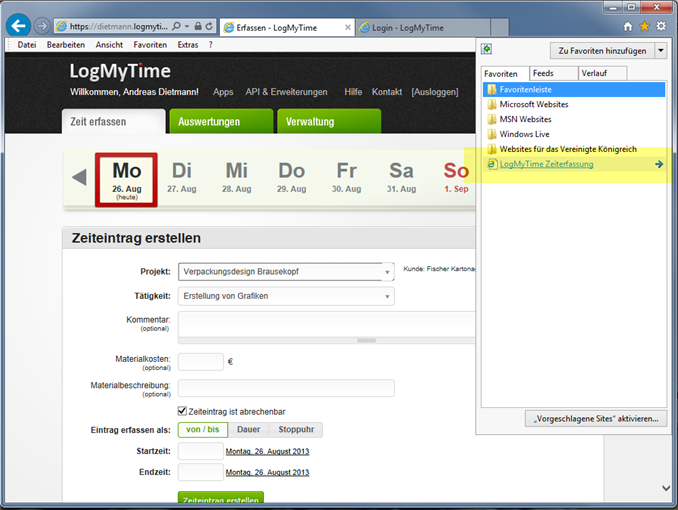Click the Startzeit input field
Screen dimensions: 678x510
pos(201,451)
